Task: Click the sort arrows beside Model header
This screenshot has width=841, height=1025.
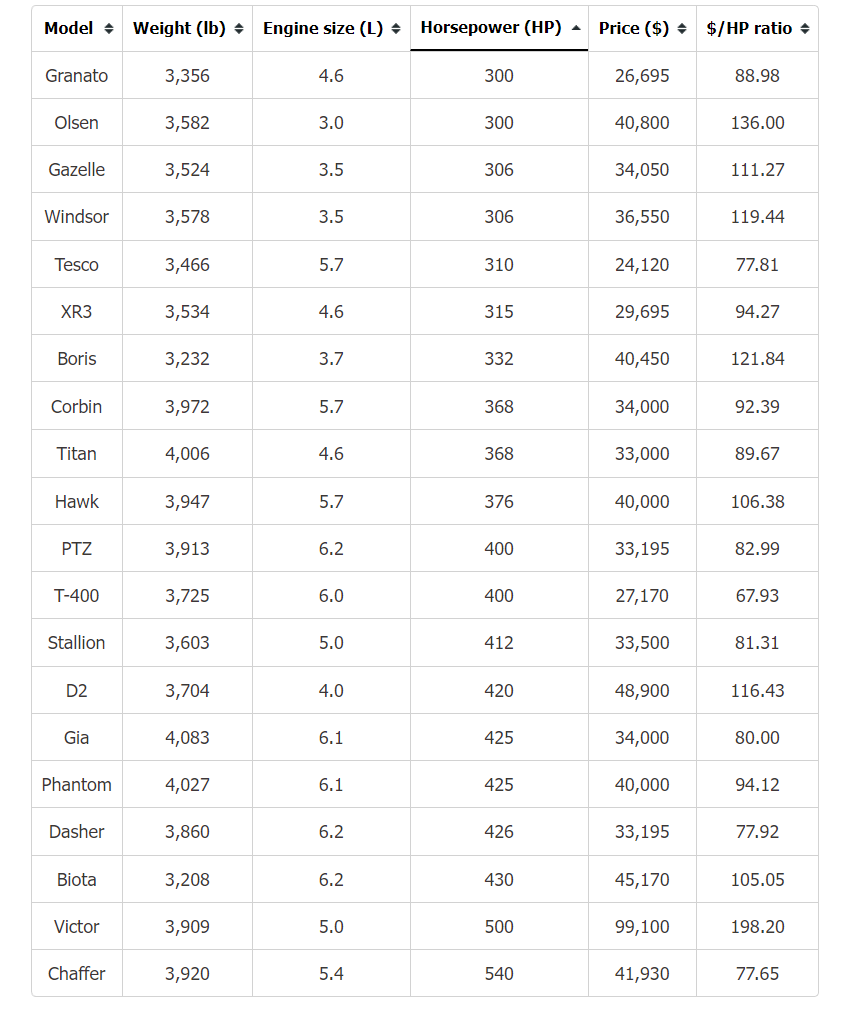Action: pyautogui.click(x=109, y=29)
